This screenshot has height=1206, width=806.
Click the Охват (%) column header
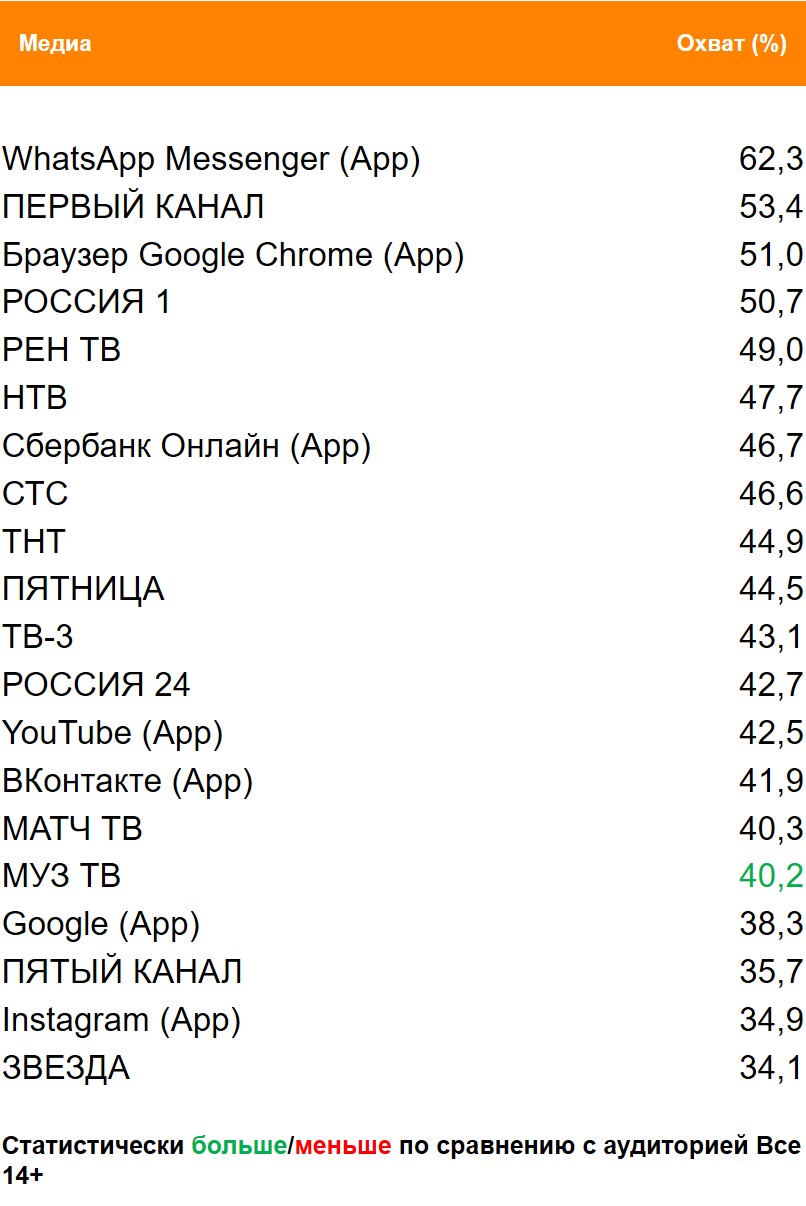tap(731, 44)
